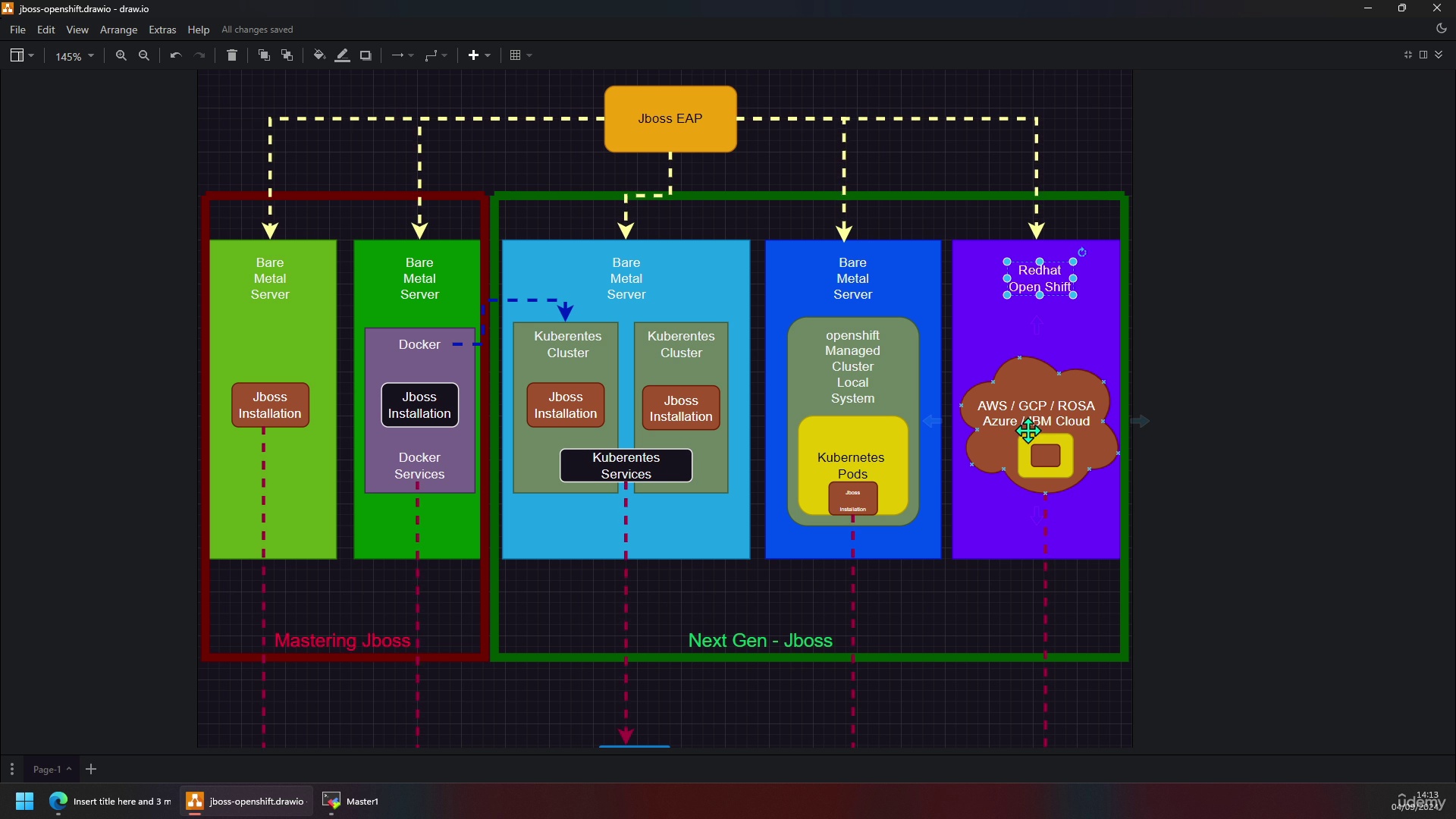
Task: Click the Zoom In magnifier icon
Action: (121, 55)
